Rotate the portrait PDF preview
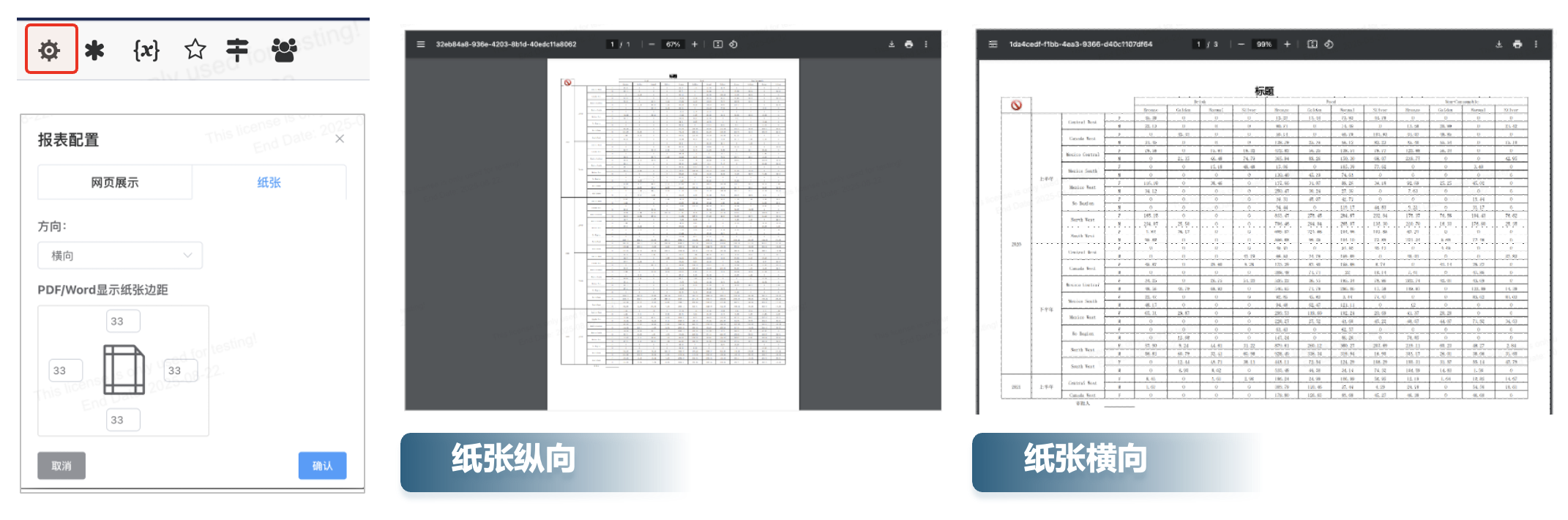 coord(733,45)
